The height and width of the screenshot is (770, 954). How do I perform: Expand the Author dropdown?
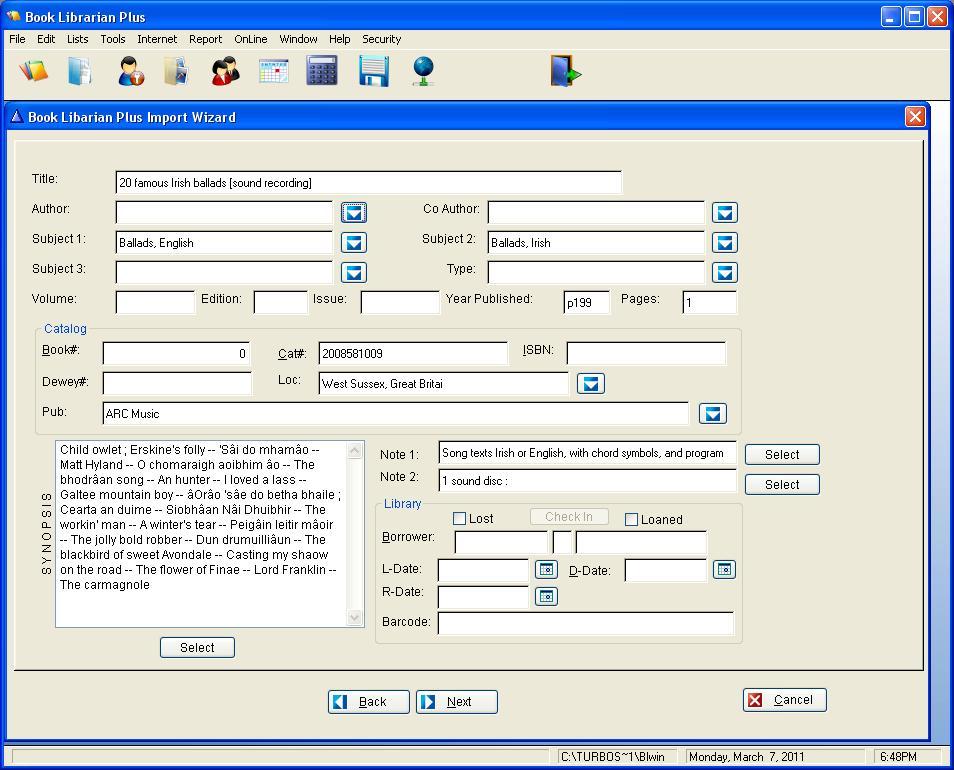(x=353, y=212)
